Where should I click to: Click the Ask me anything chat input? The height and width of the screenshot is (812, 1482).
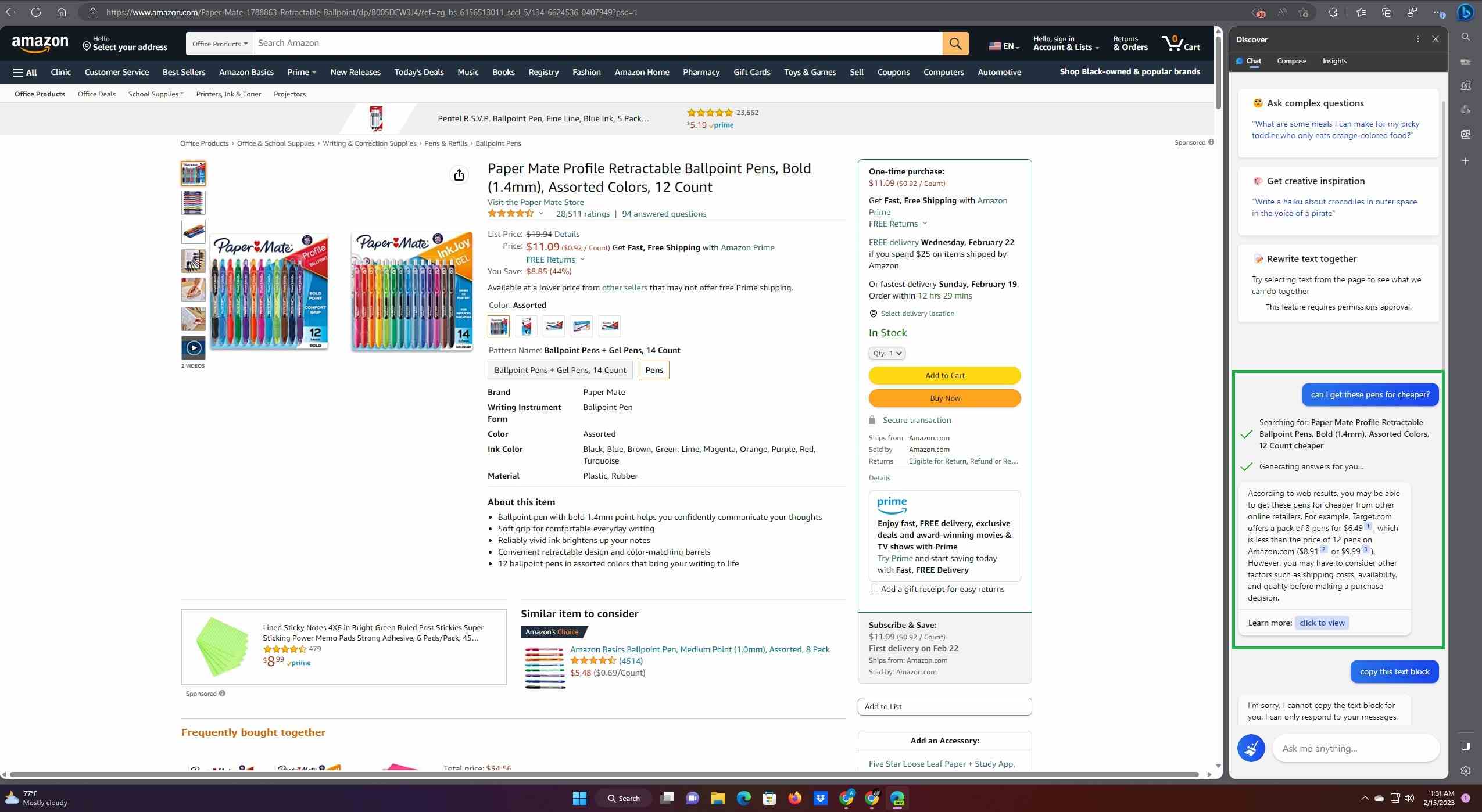tap(1355, 748)
